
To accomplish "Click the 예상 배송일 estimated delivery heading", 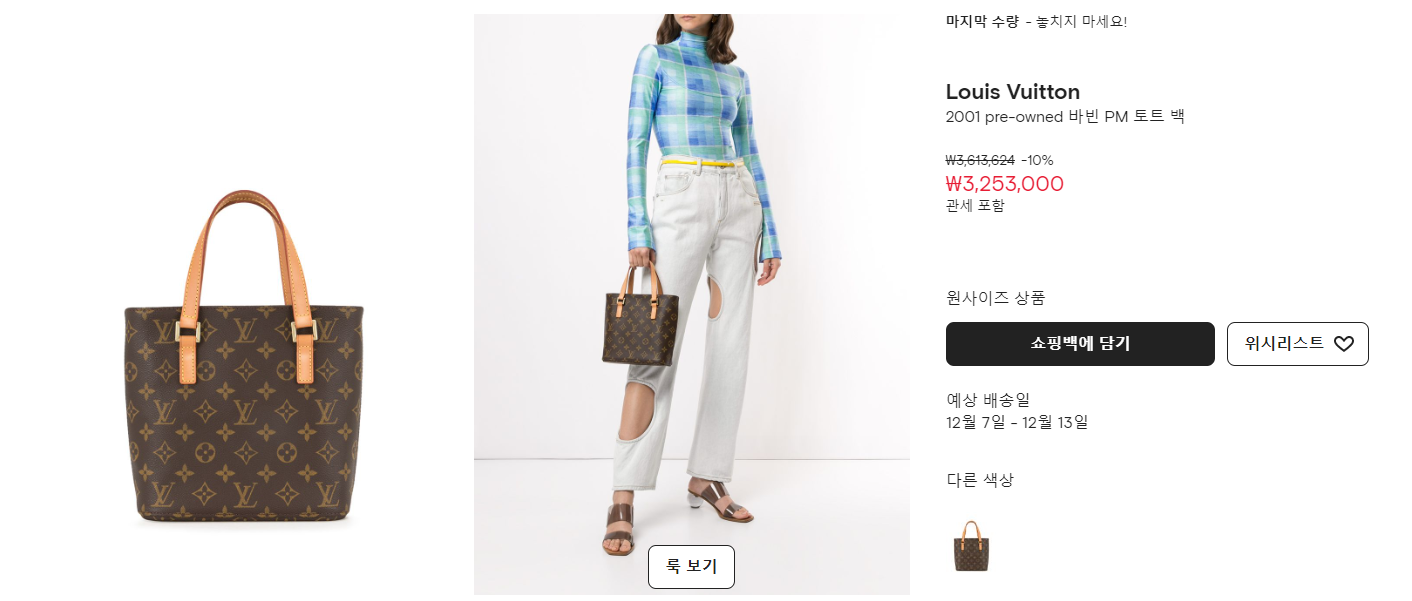I will [x=988, y=400].
